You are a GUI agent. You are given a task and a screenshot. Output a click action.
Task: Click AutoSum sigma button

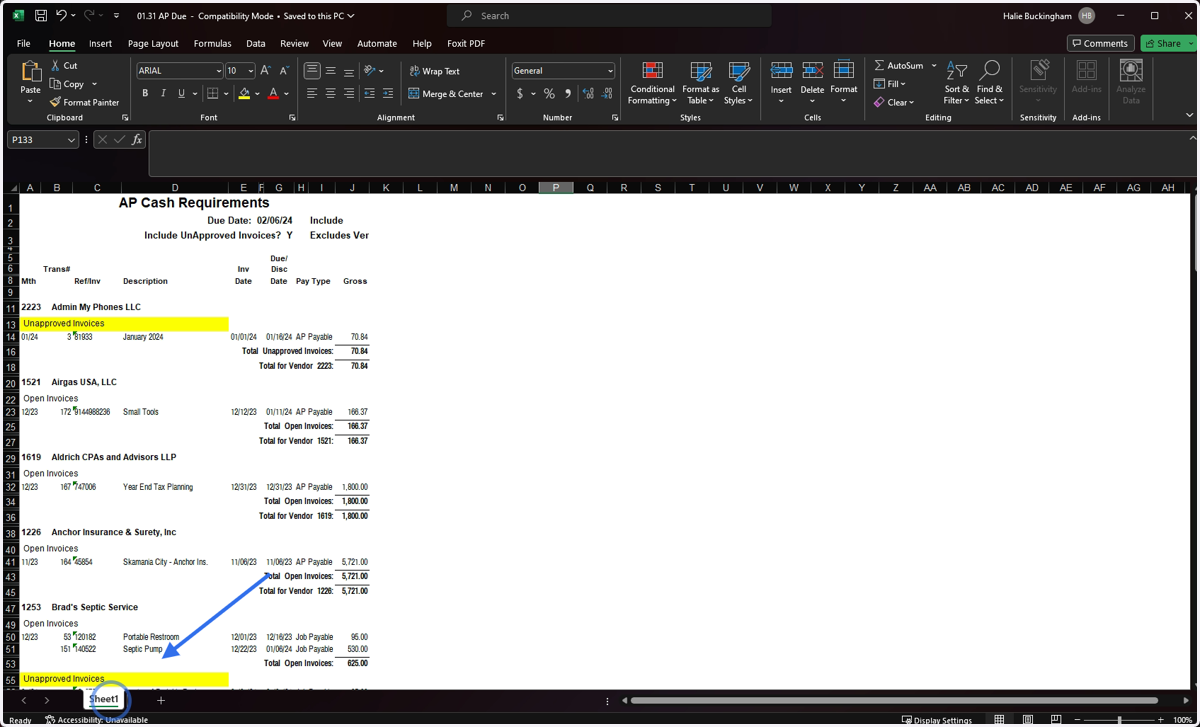[898, 66]
